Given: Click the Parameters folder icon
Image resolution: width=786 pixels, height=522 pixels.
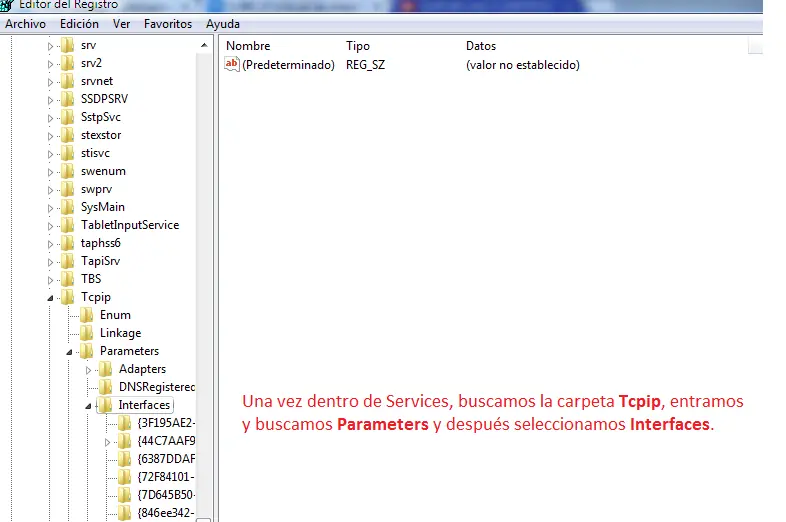Looking at the screenshot, I should pos(87,351).
